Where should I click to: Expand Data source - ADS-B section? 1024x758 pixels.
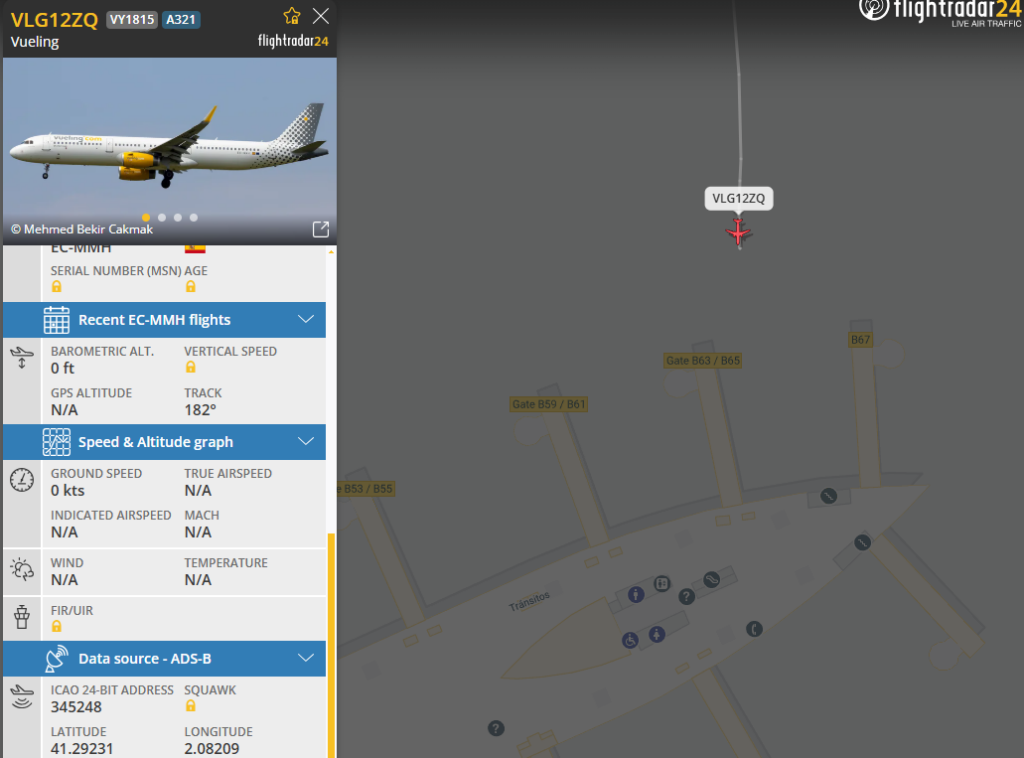(165, 659)
